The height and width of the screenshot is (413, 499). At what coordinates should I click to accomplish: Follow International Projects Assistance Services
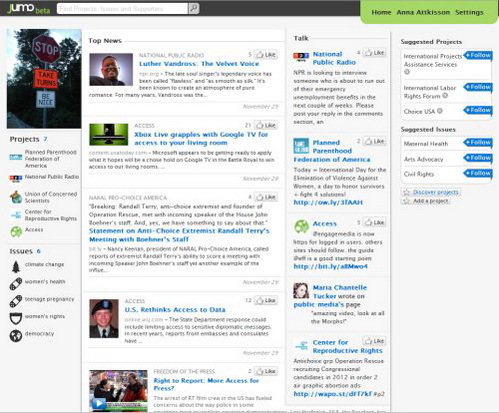[x=478, y=55]
